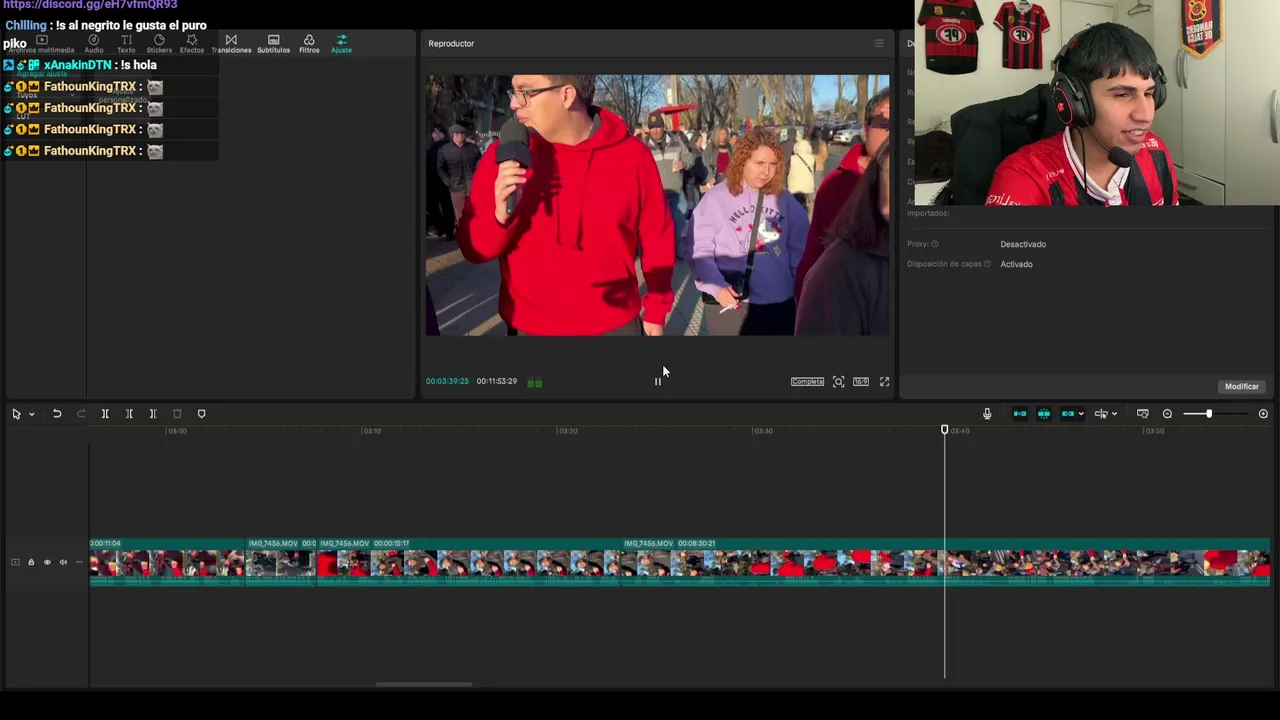Click the 03:20 ruler time mark
Screen dimensions: 1280x720
pos(567,431)
